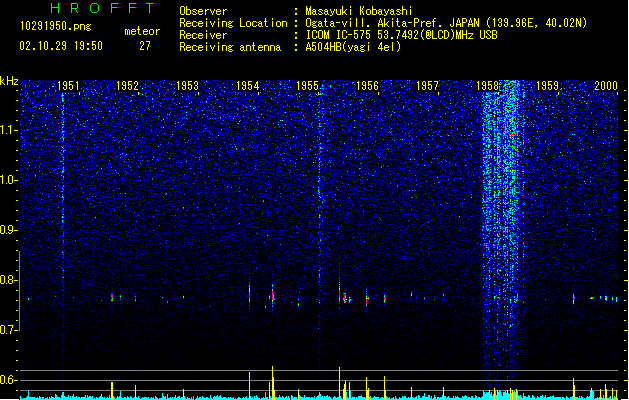Click the meteor count 27
The height and width of the screenshot is (400, 629).
145,46
